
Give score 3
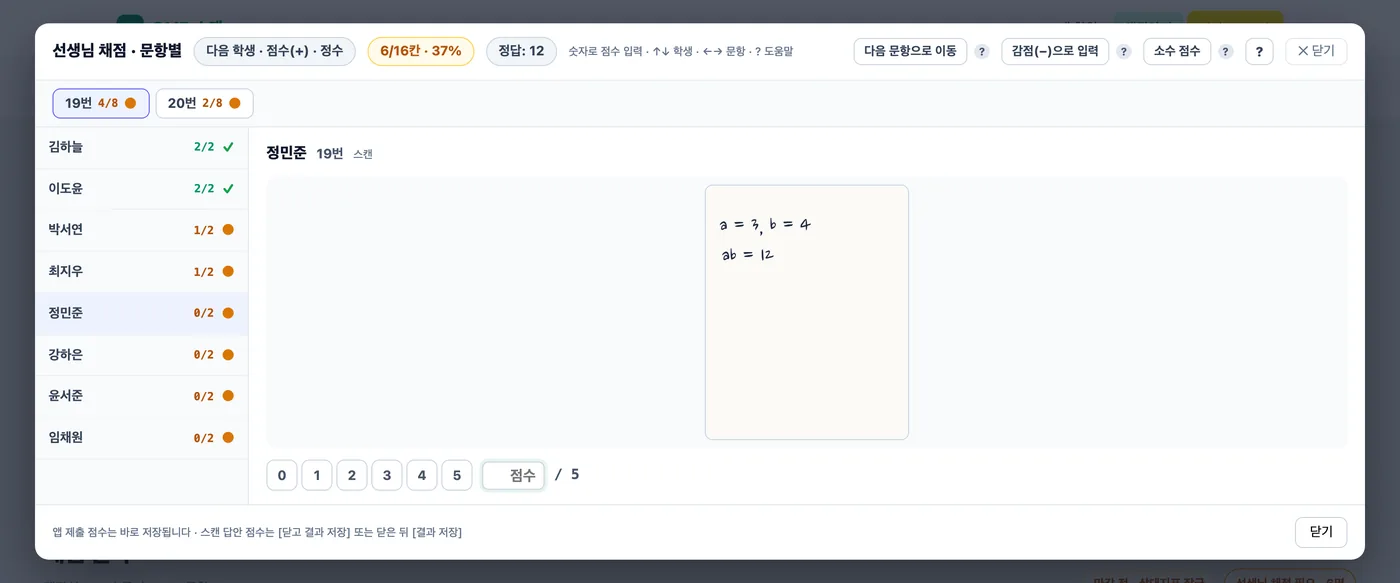click(387, 475)
